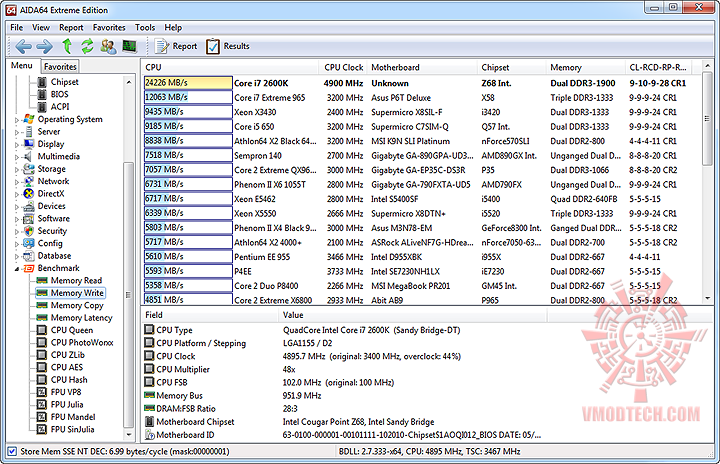Select the ACPI tree icon
The width and height of the screenshot is (720, 464).
tap(42, 107)
